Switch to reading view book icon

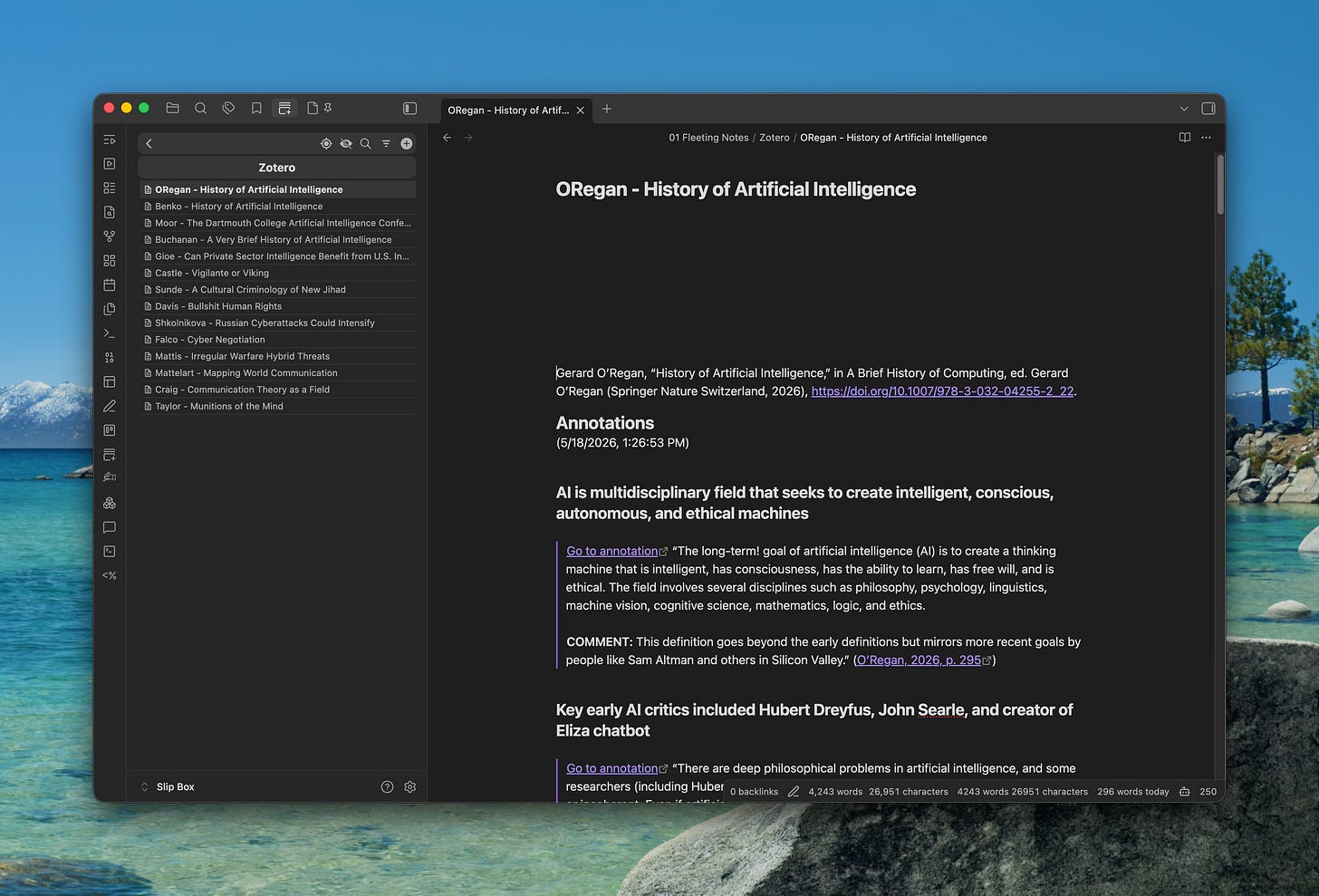[1185, 138]
